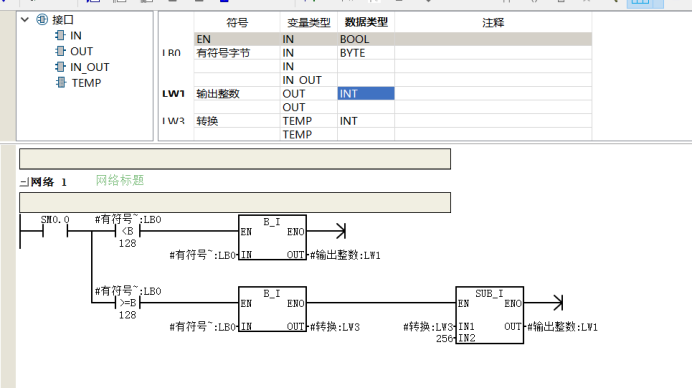Select IN variable type in 有符号字节 row
Viewport: 692px width, 388px height.
308,53
